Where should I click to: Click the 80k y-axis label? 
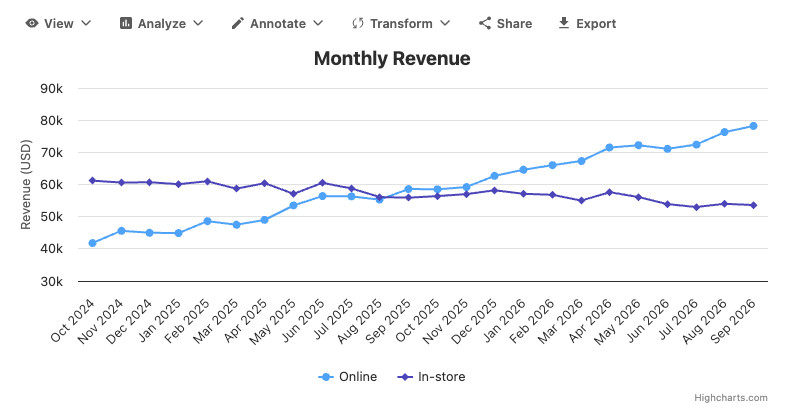point(51,121)
